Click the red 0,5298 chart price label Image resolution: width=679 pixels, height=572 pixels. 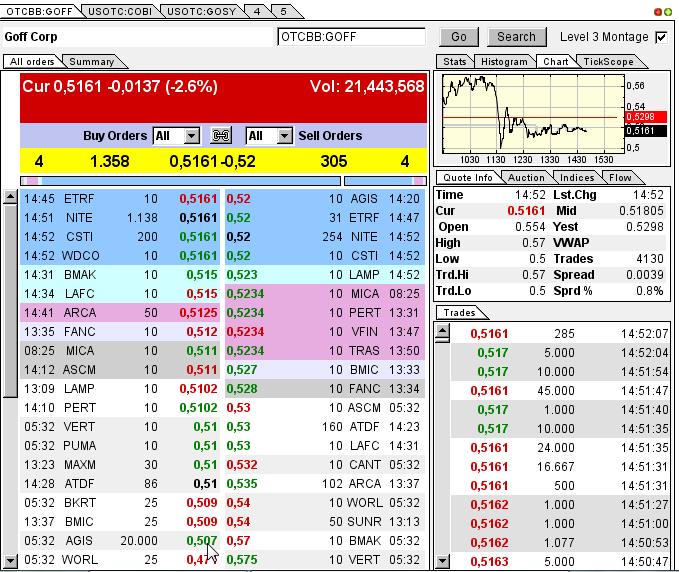tap(646, 116)
